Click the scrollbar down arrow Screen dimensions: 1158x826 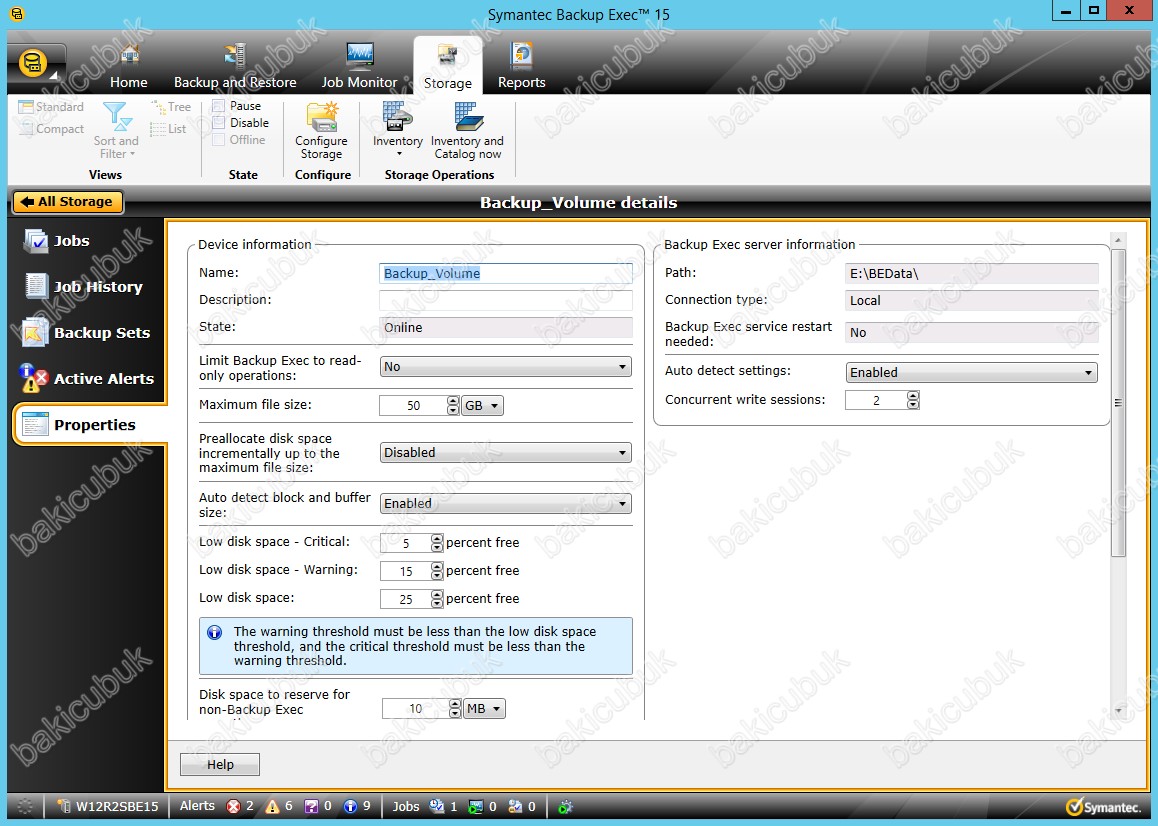(1118, 711)
